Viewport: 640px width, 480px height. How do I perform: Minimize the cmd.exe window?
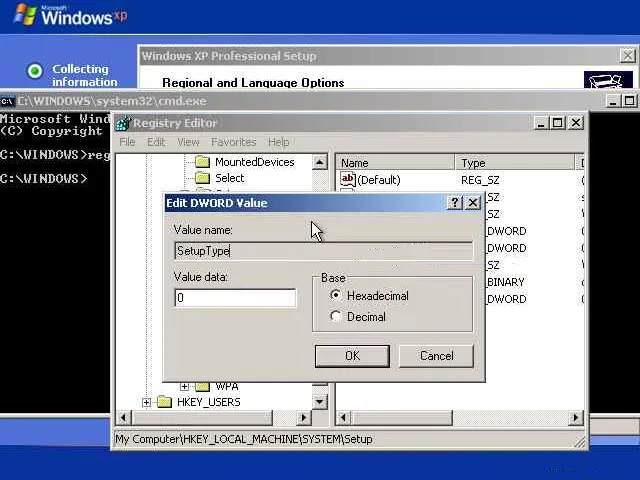pyautogui.click(x=612, y=101)
